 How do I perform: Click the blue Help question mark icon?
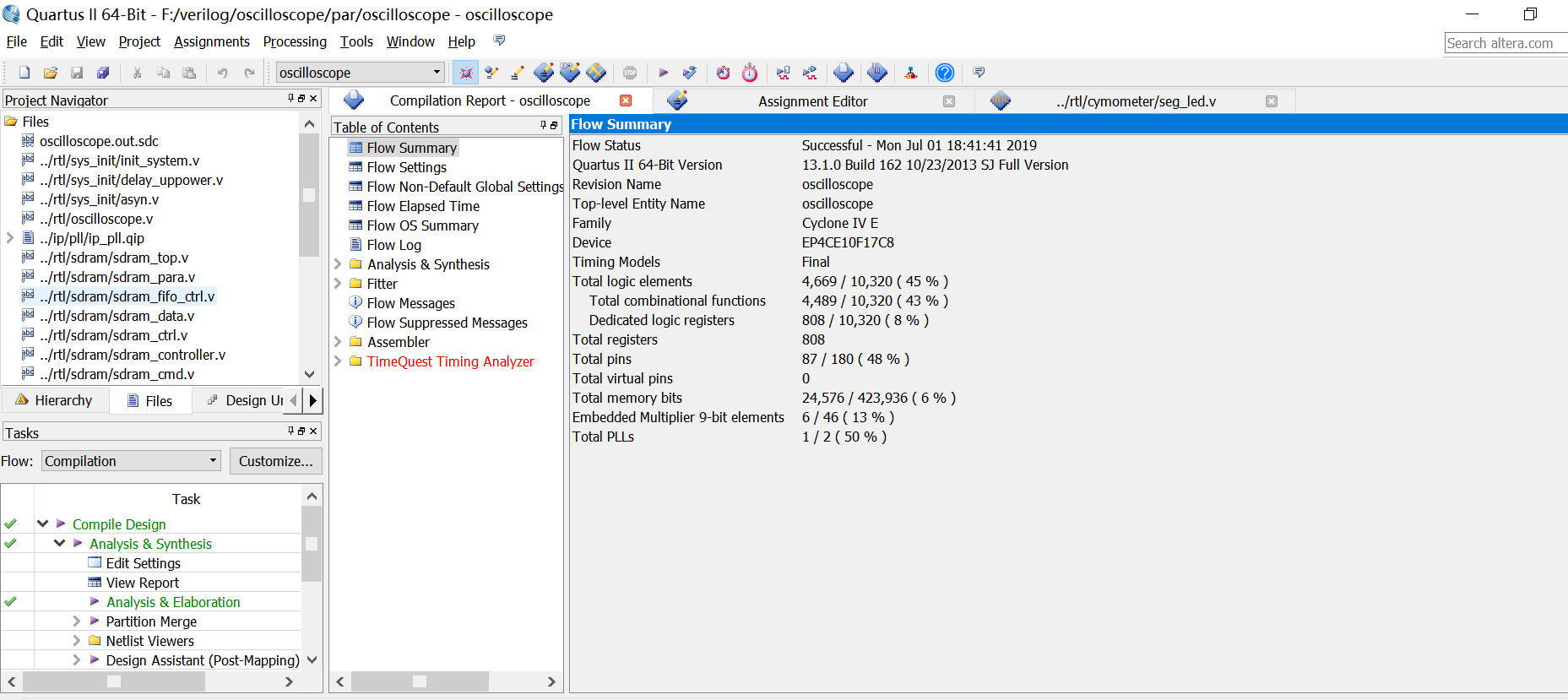click(945, 73)
